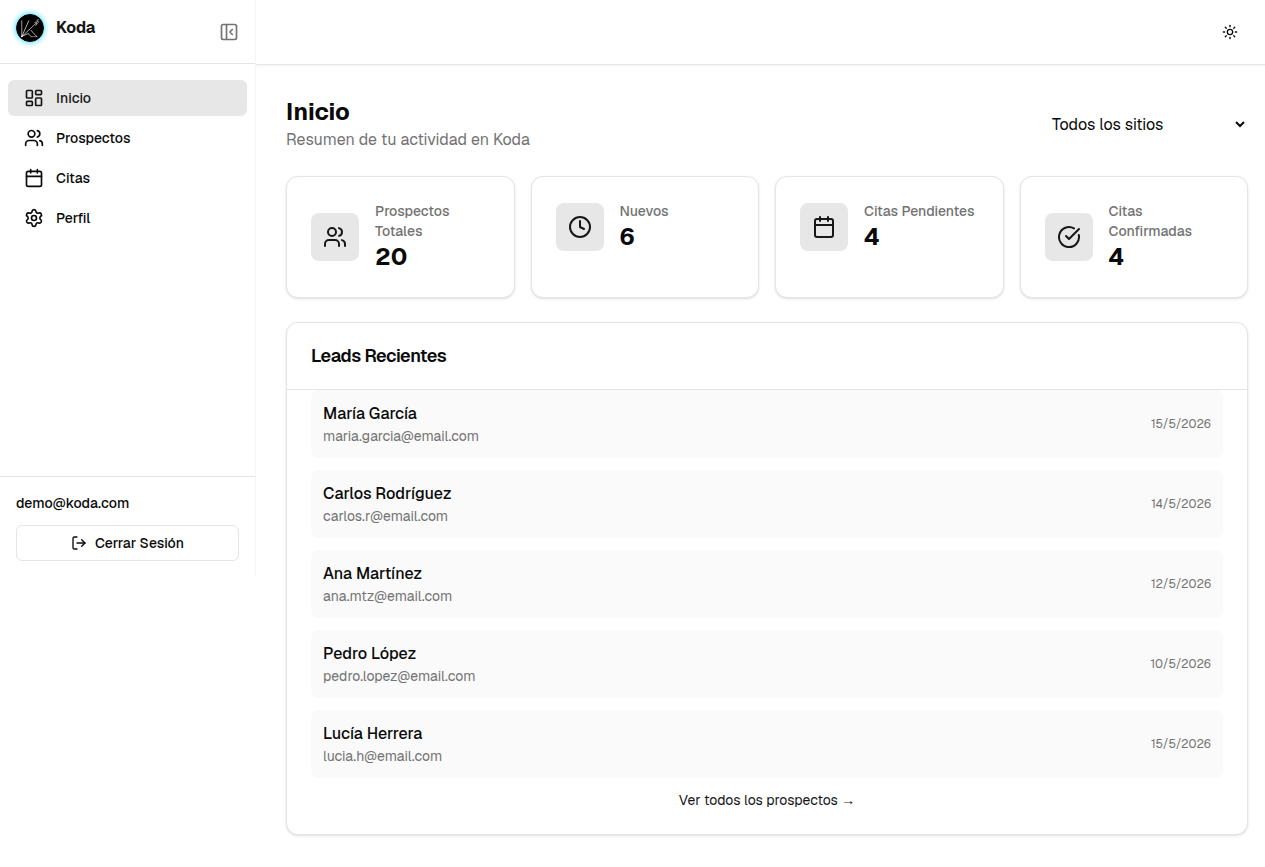The width and height of the screenshot is (1265, 867).
Task: Click the Koda logo avatar
Action: 30,28
